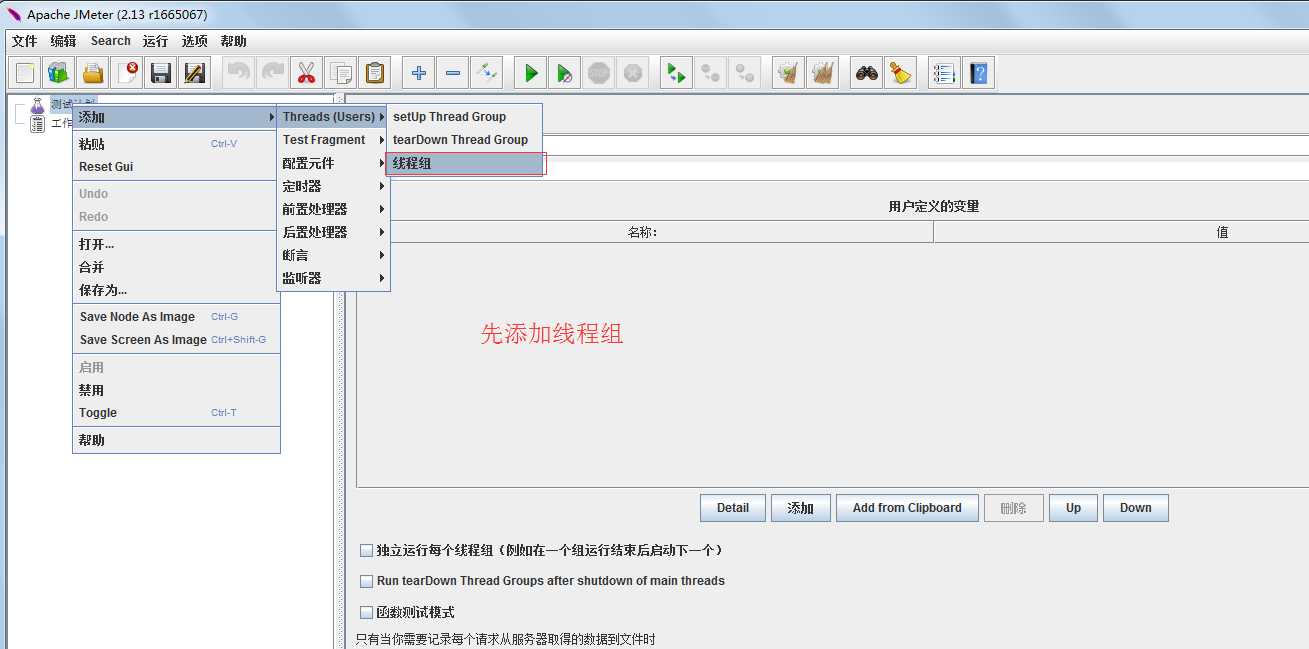Image resolution: width=1309 pixels, height=649 pixels.
Task: Choose setUp Thread Group
Action: 465,117
